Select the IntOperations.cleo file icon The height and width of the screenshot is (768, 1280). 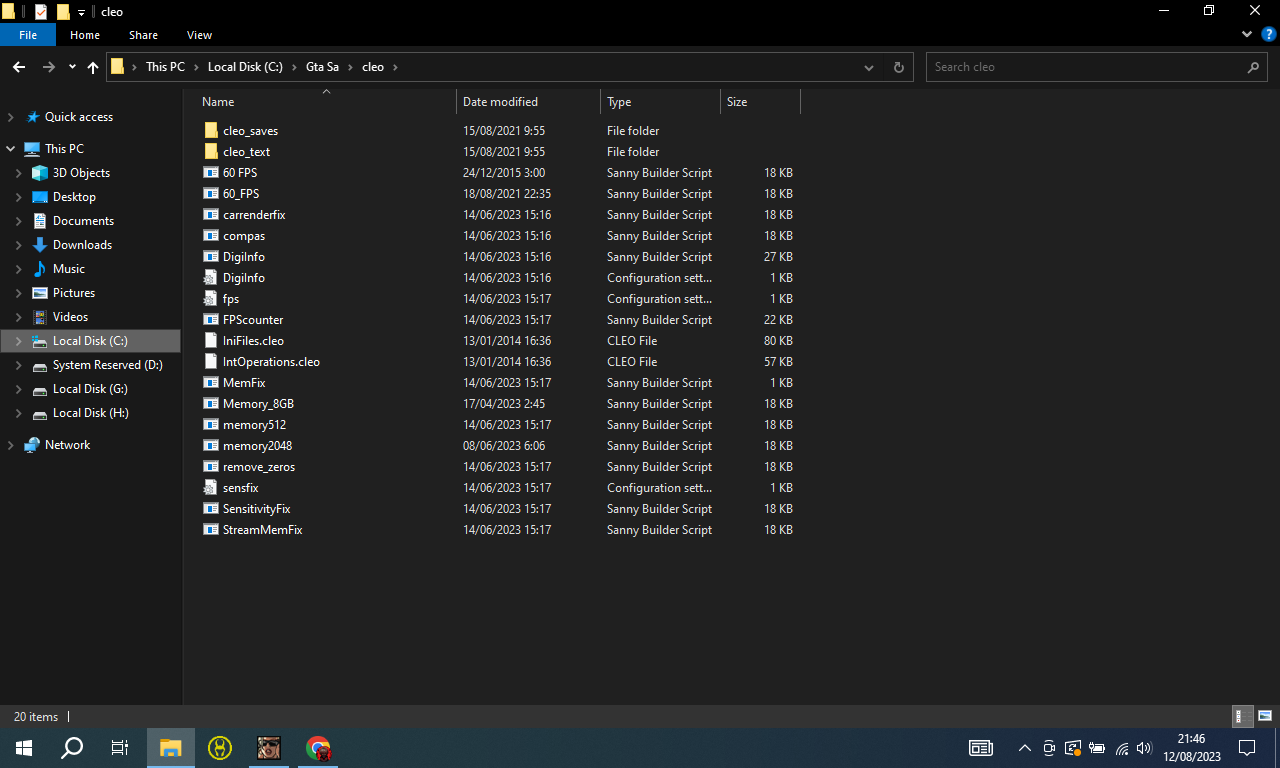coord(210,362)
